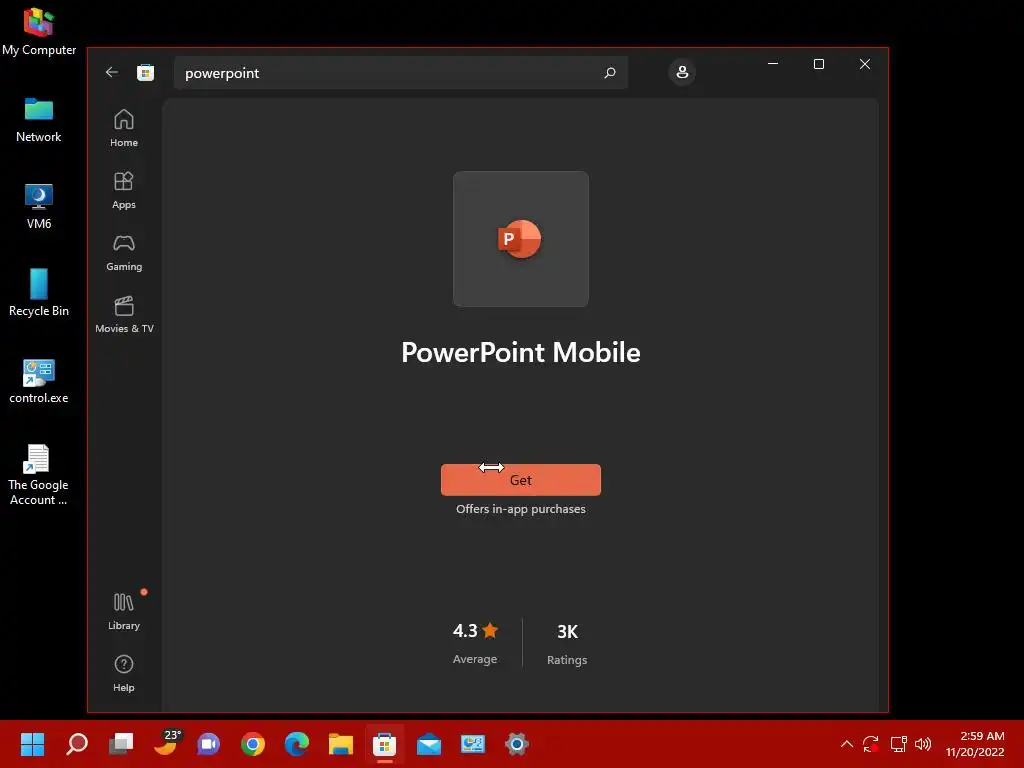Expand hidden system tray icons chevron
The height and width of the screenshot is (768, 1024).
coord(846,744)
